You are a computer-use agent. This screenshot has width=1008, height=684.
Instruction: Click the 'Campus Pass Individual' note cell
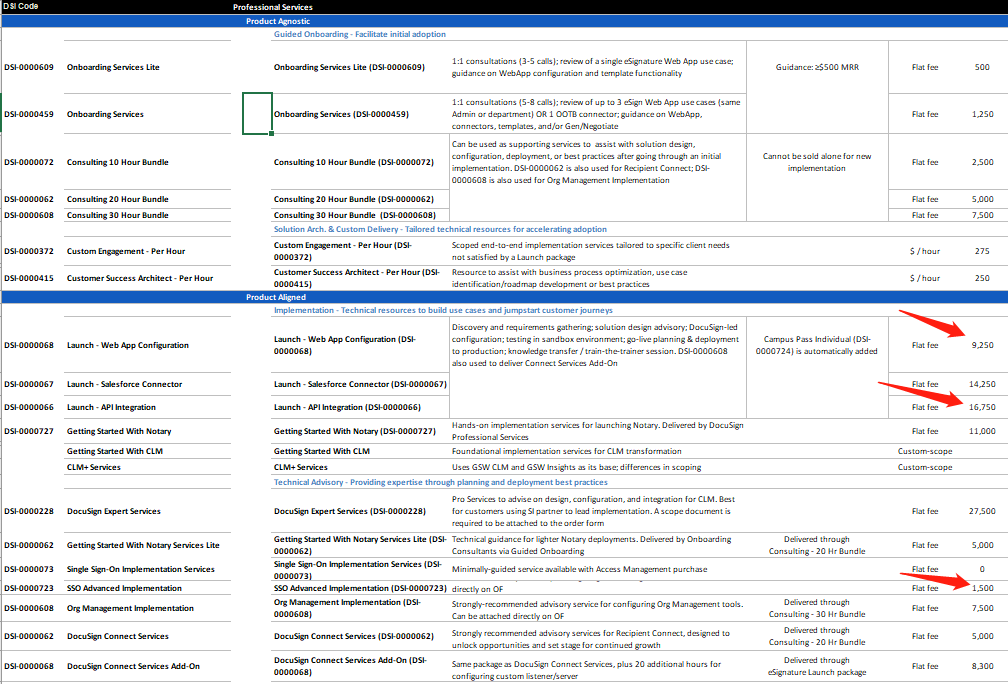(817, 345)
